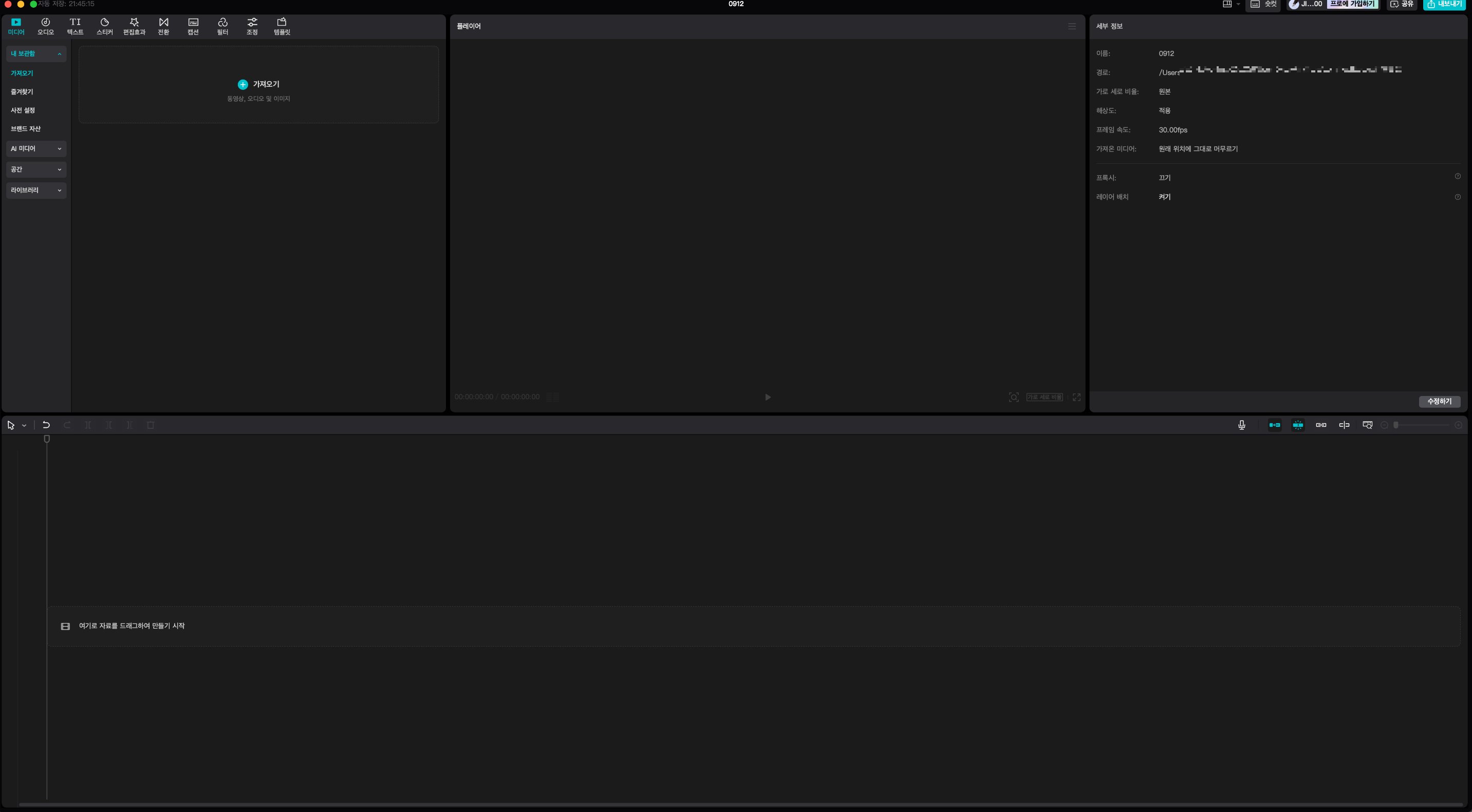Open the 편집효과 (Effects) panel

pyautogui.click(x=134, y=26)
